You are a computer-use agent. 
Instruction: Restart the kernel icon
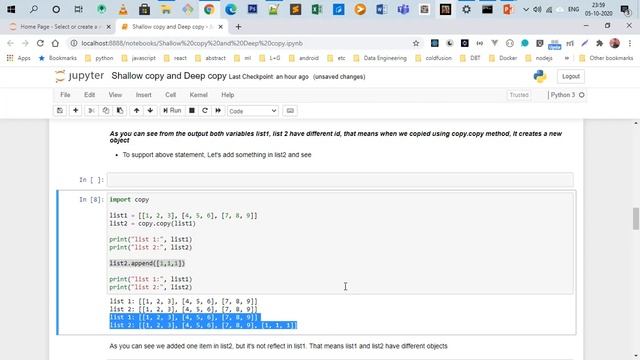205,111
